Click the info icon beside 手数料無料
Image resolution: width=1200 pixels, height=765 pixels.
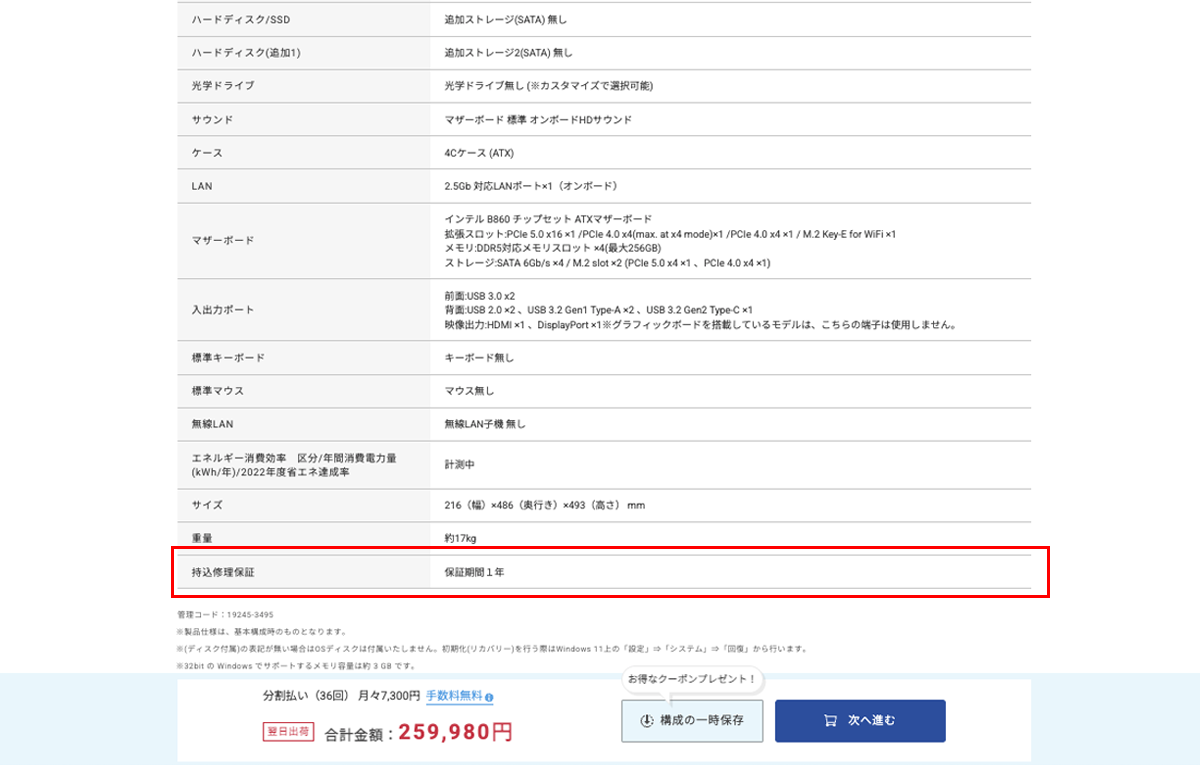pyautogui.click(x=489, y=697)
